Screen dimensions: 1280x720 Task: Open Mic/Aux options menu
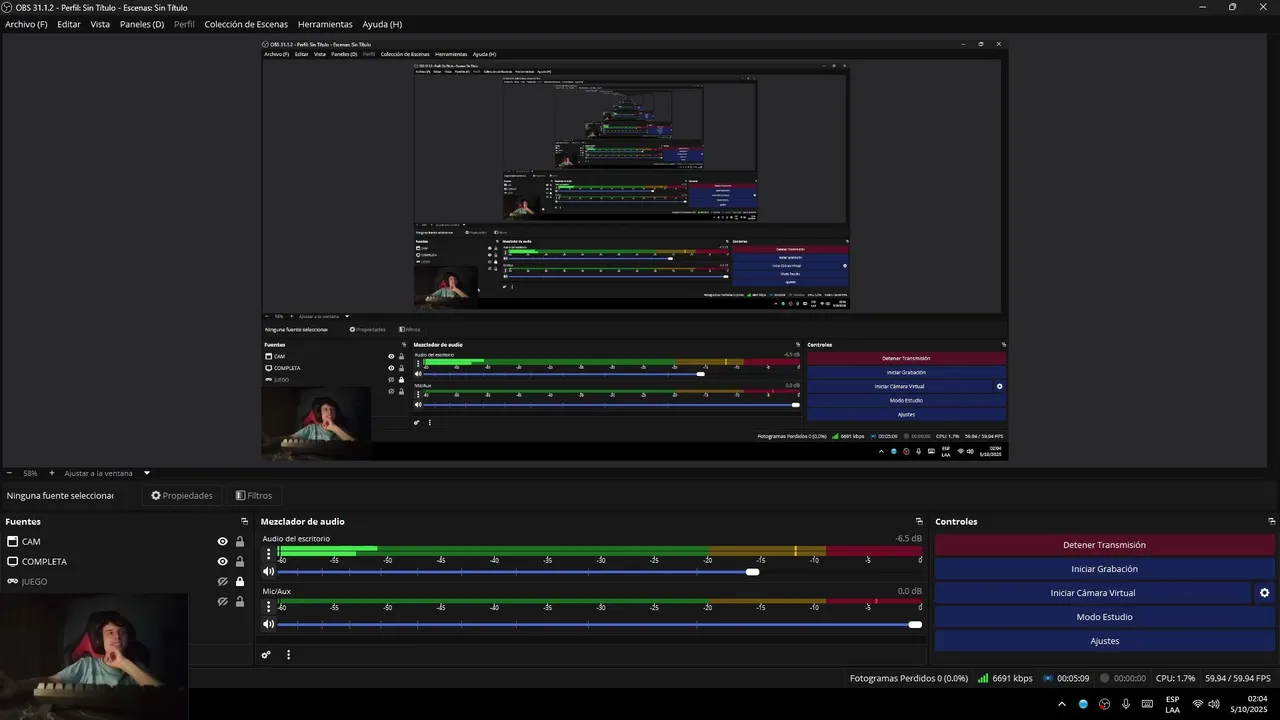click(268, 606)
